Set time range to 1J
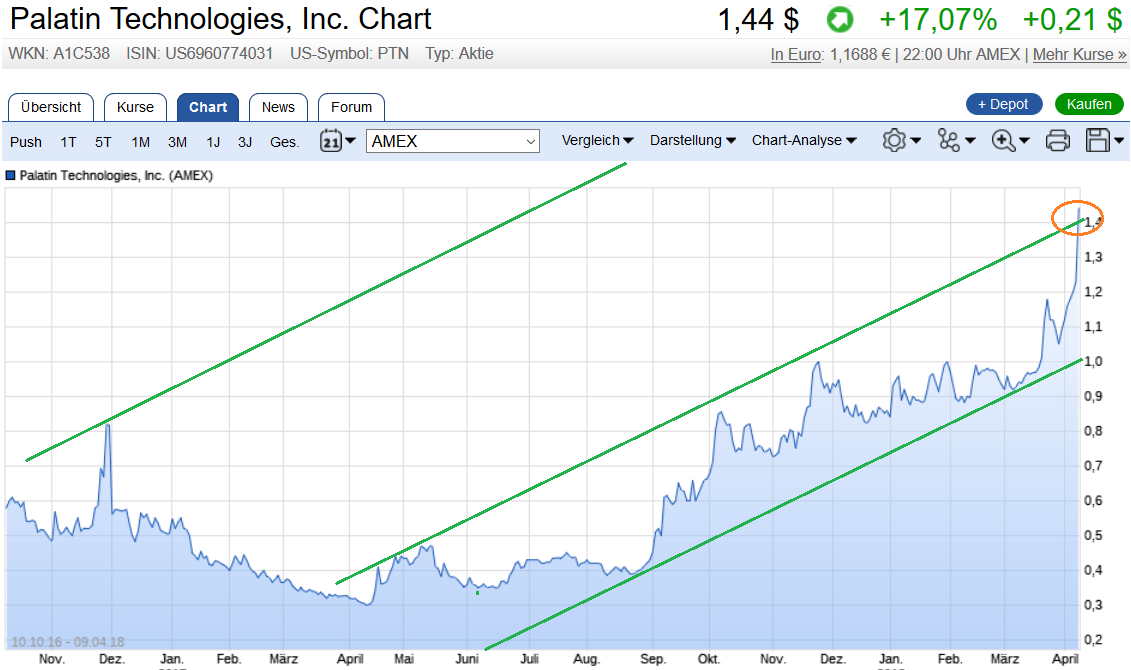Viewport: 1131px width, 670px height. point(213,142)
